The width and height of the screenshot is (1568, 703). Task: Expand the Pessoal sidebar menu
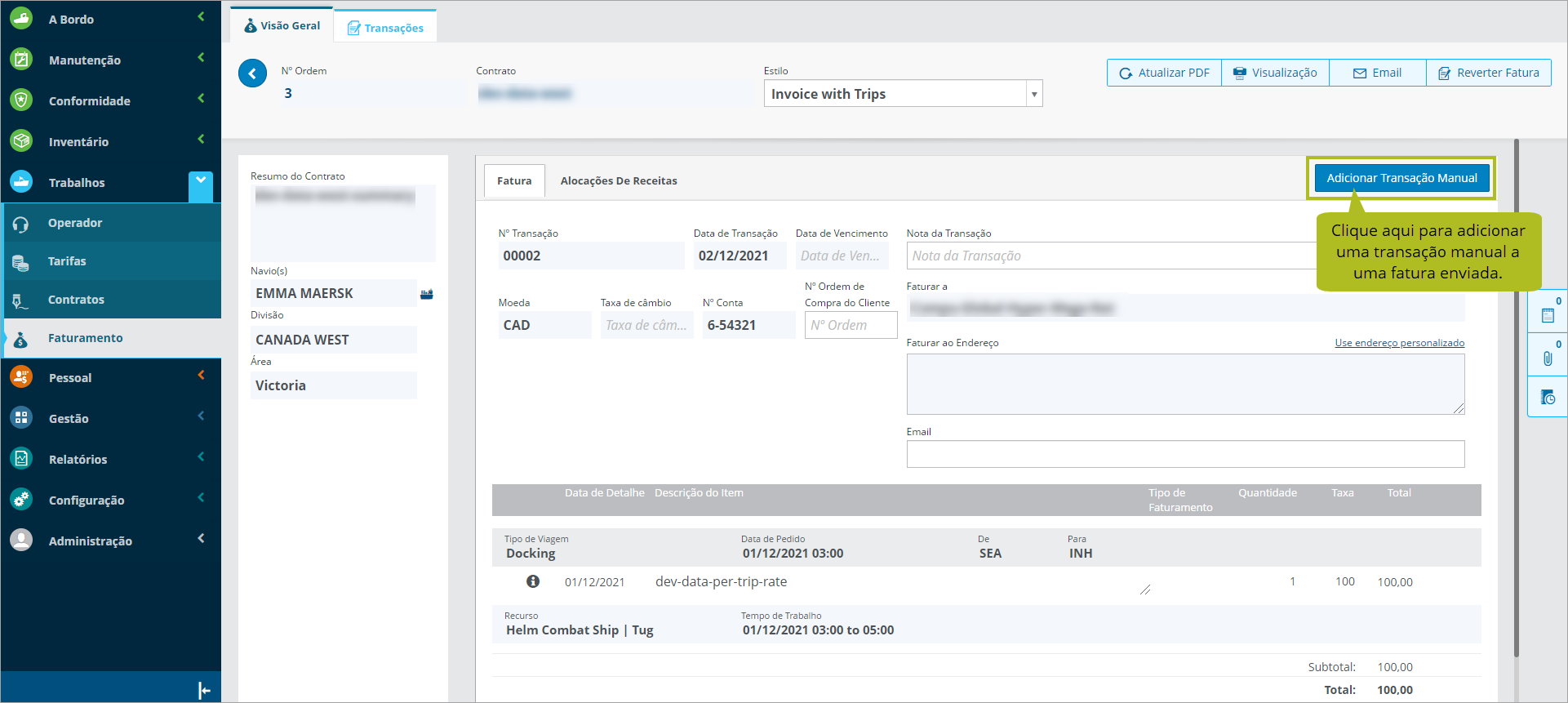pos(70,378)
